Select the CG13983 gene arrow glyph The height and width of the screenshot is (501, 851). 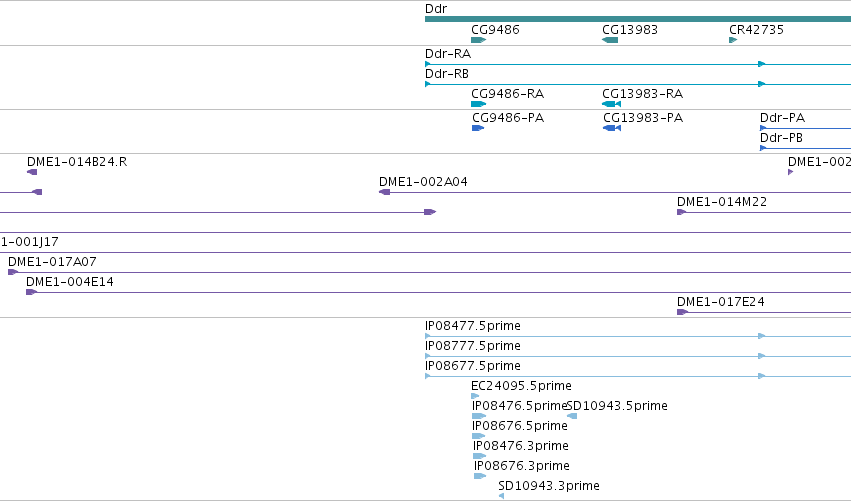610,40
